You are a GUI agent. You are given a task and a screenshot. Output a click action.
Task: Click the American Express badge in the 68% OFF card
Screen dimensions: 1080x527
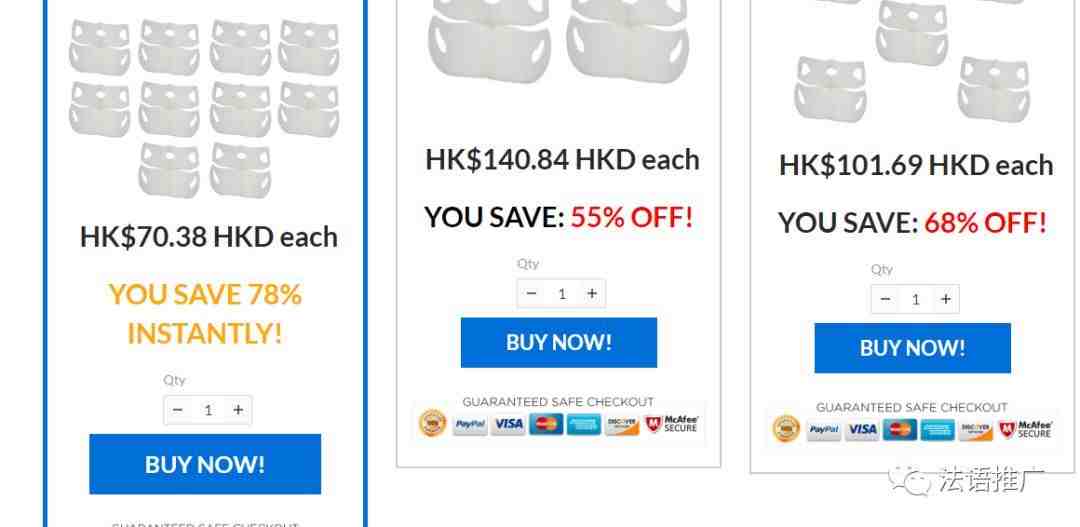937,430
